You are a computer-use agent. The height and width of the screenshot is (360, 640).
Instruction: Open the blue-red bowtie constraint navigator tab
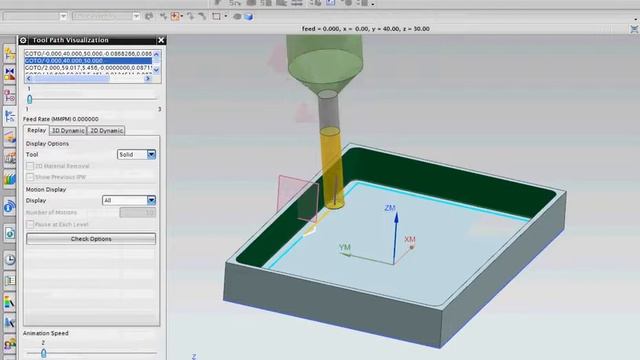pos(9,74)
